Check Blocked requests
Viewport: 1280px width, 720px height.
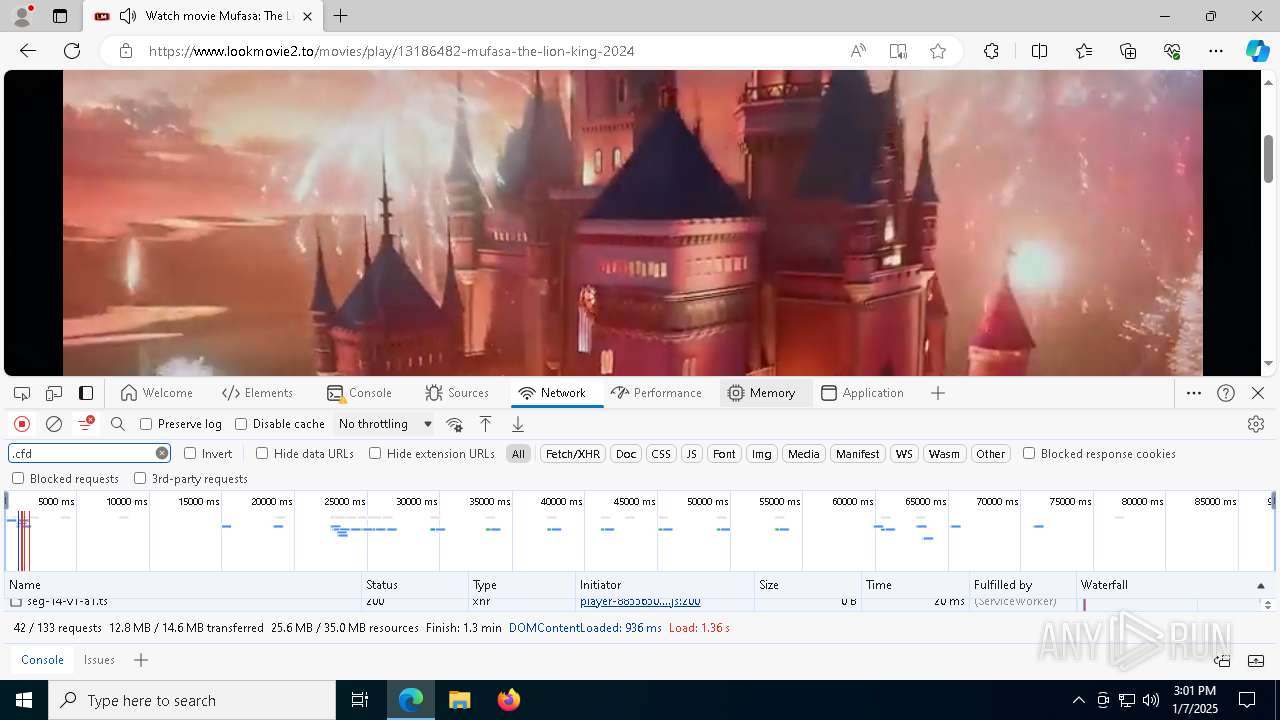coord(18,478)
